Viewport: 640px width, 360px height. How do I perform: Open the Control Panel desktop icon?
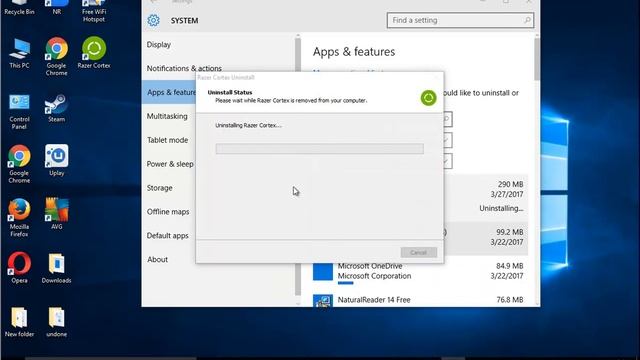click(19, 111)
